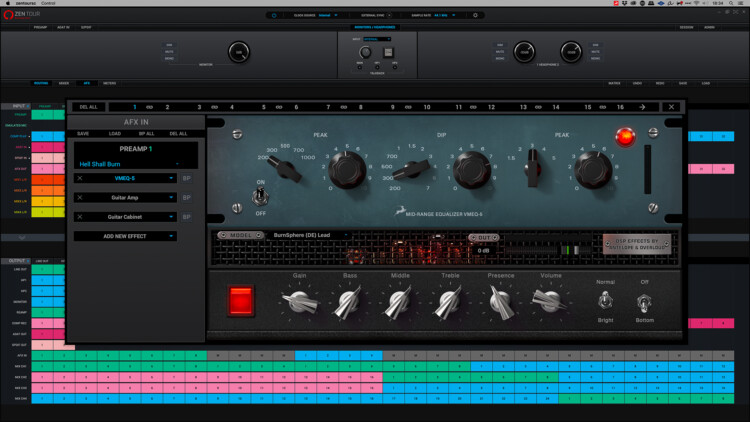
Task: Bypass VMEQ-5 with its BP button
Action: pos(187,178)
